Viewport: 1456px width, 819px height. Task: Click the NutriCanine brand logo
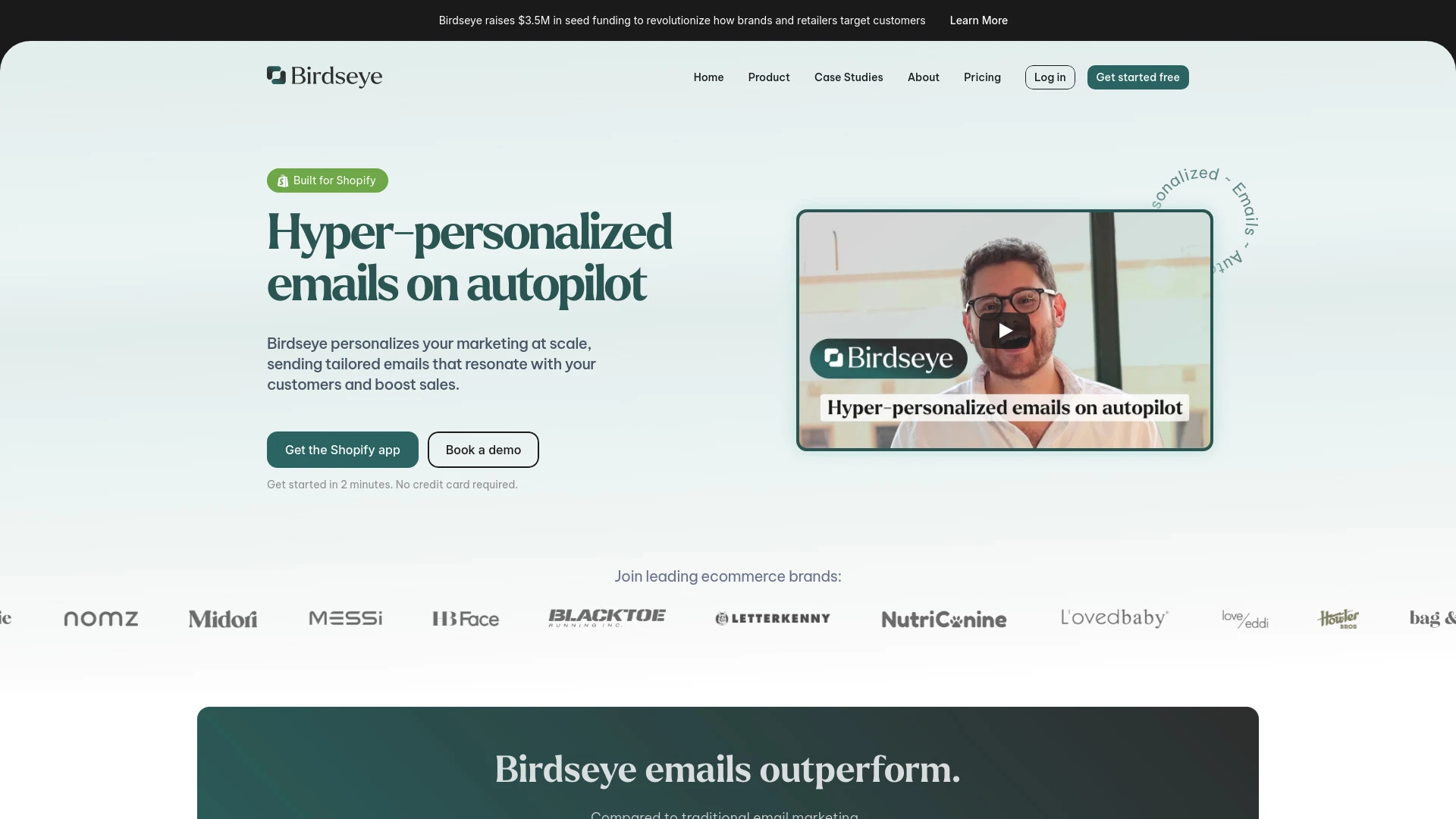click(944, 619)
